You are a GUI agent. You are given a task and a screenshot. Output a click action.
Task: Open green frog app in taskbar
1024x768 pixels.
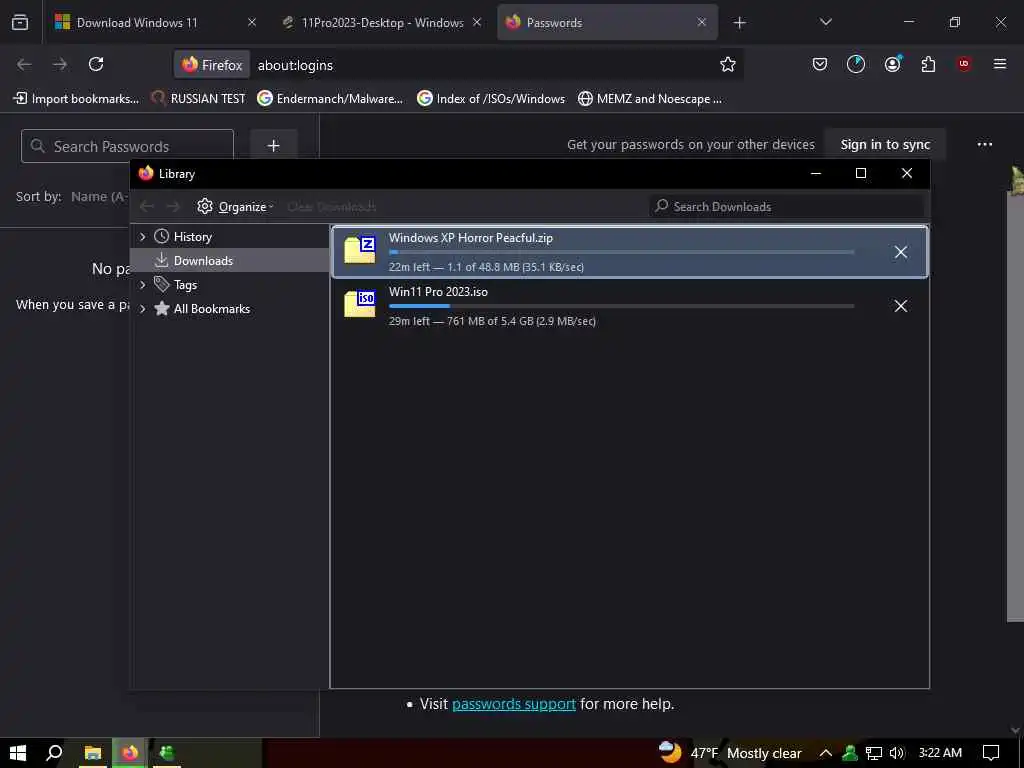pyautogui.click(x=167, y=753)
